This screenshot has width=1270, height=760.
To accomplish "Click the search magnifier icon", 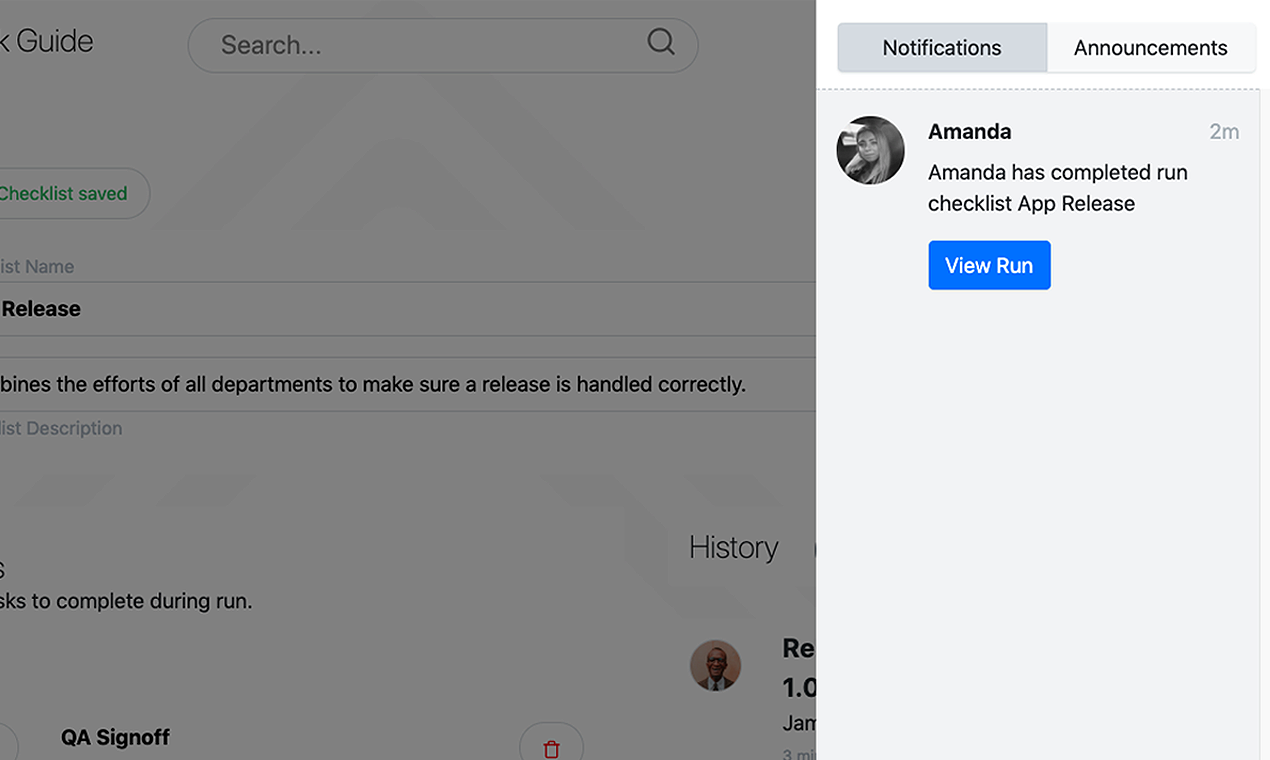I will pos(661,42).
